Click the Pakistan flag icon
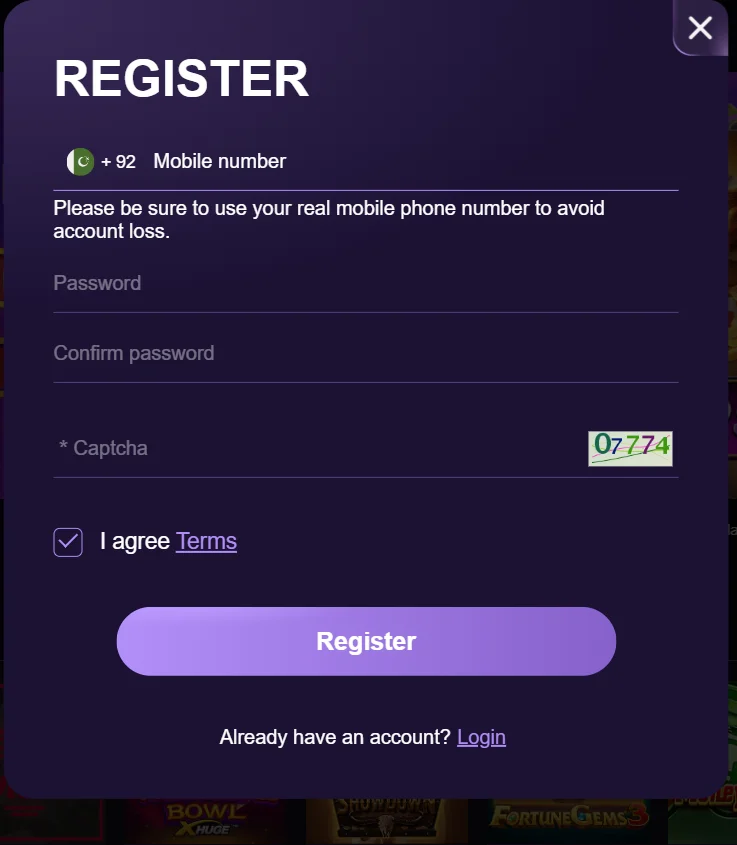The height and width of the screenshot is (845, 737). click(x=80, y=161)
